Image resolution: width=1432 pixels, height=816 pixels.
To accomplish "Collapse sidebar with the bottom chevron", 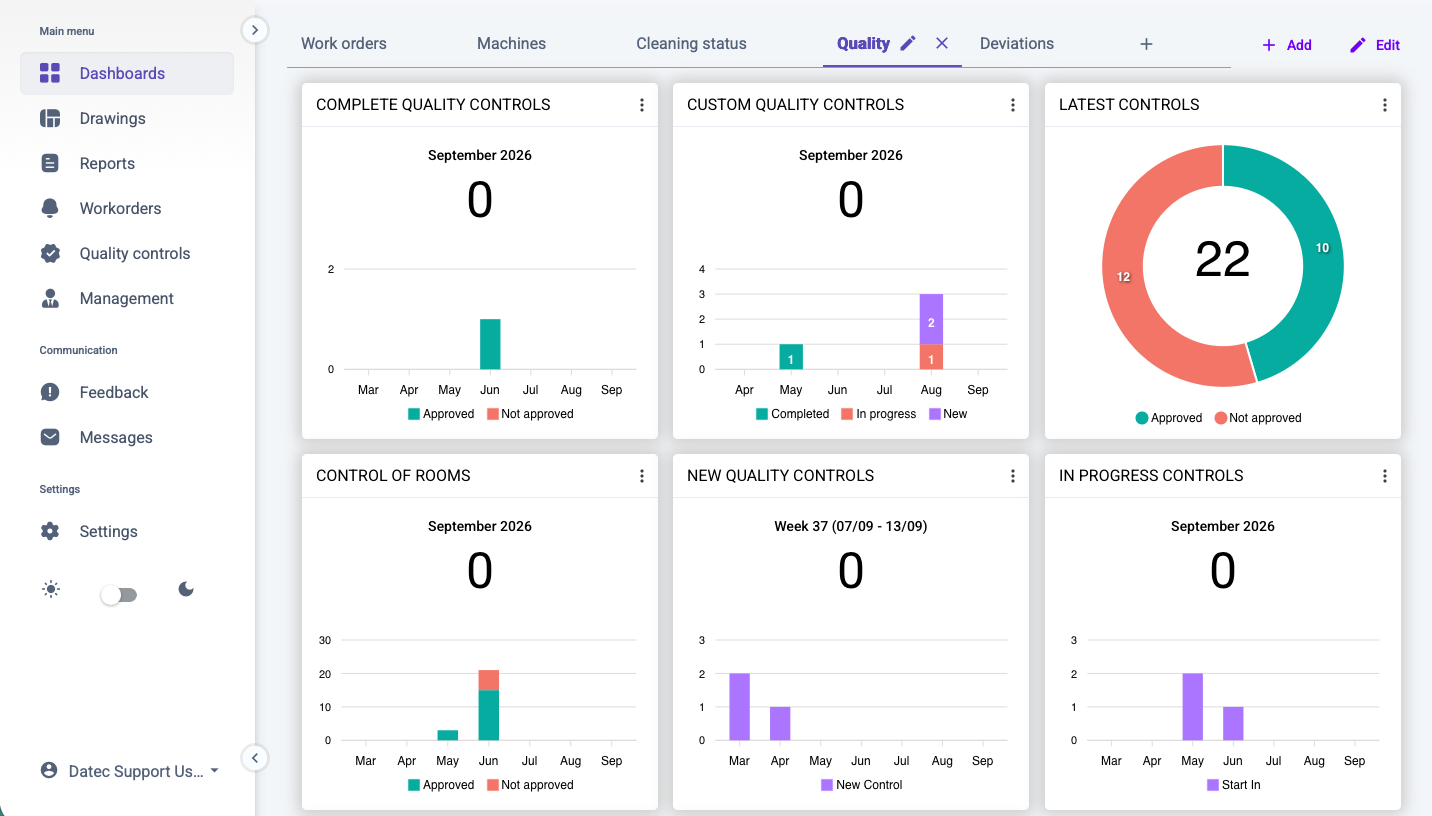I will (x=255, y=758).
